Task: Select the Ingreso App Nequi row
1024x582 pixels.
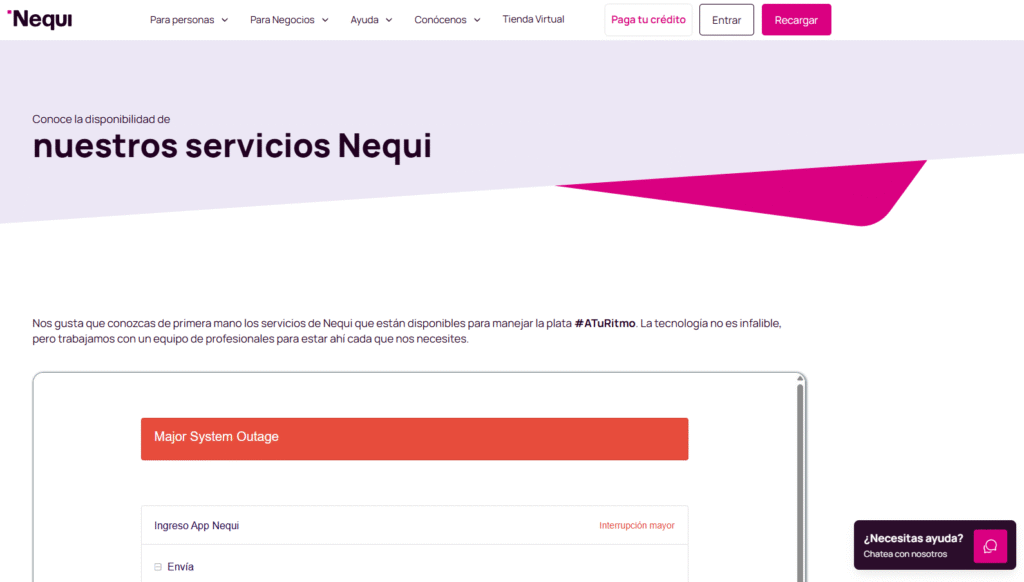Action: click(x=197, y=525)
